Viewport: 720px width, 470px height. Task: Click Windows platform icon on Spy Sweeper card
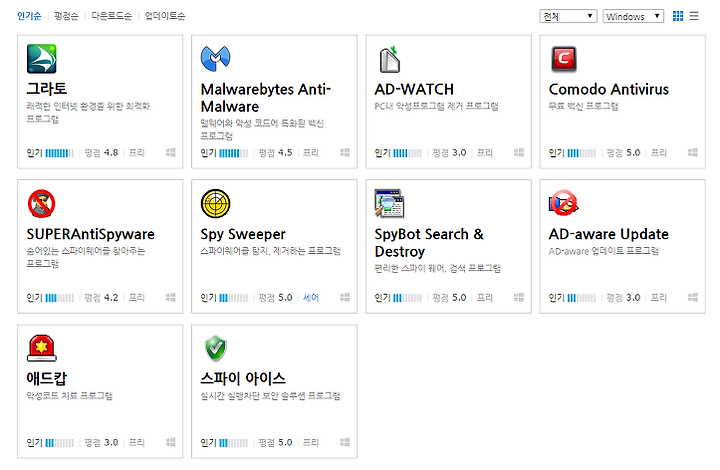click(x=345, y=297)
